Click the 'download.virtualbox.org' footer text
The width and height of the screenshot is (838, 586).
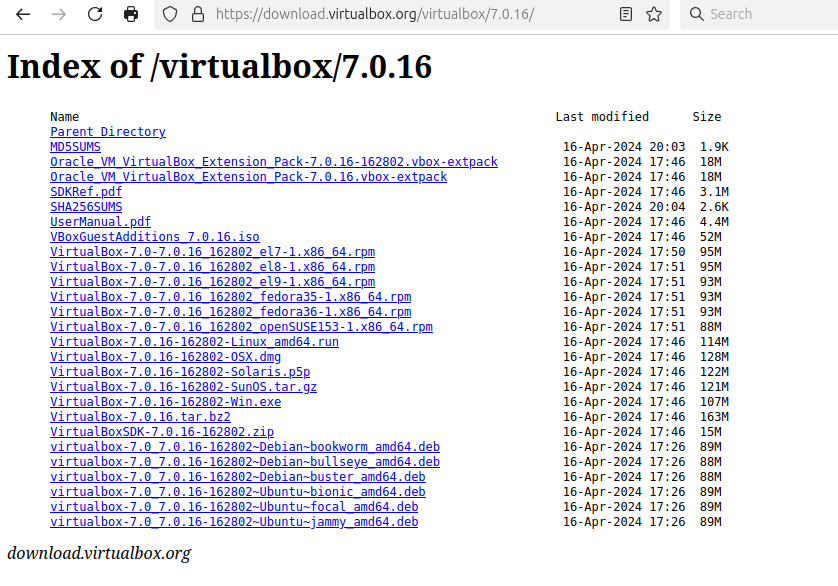(x=99, y=553)
